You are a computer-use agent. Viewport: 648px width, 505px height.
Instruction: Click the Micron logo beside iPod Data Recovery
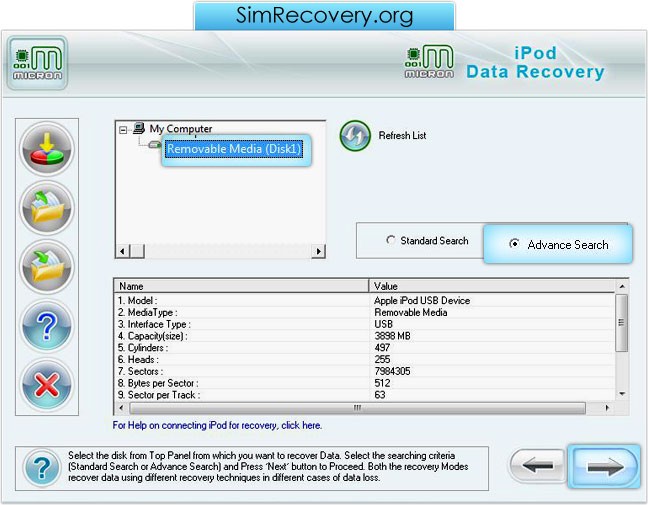click(x=429, y=61)
